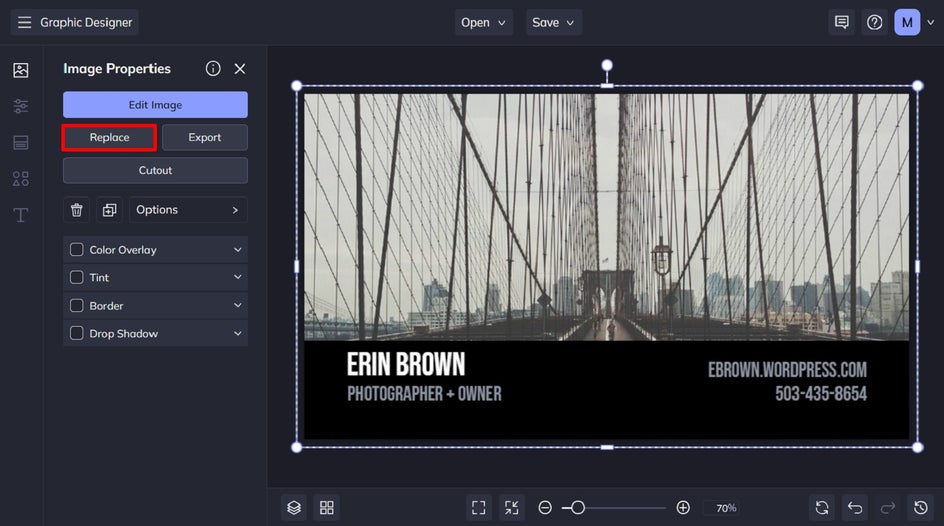Click the Open menu in top bar

pos(484,22)
